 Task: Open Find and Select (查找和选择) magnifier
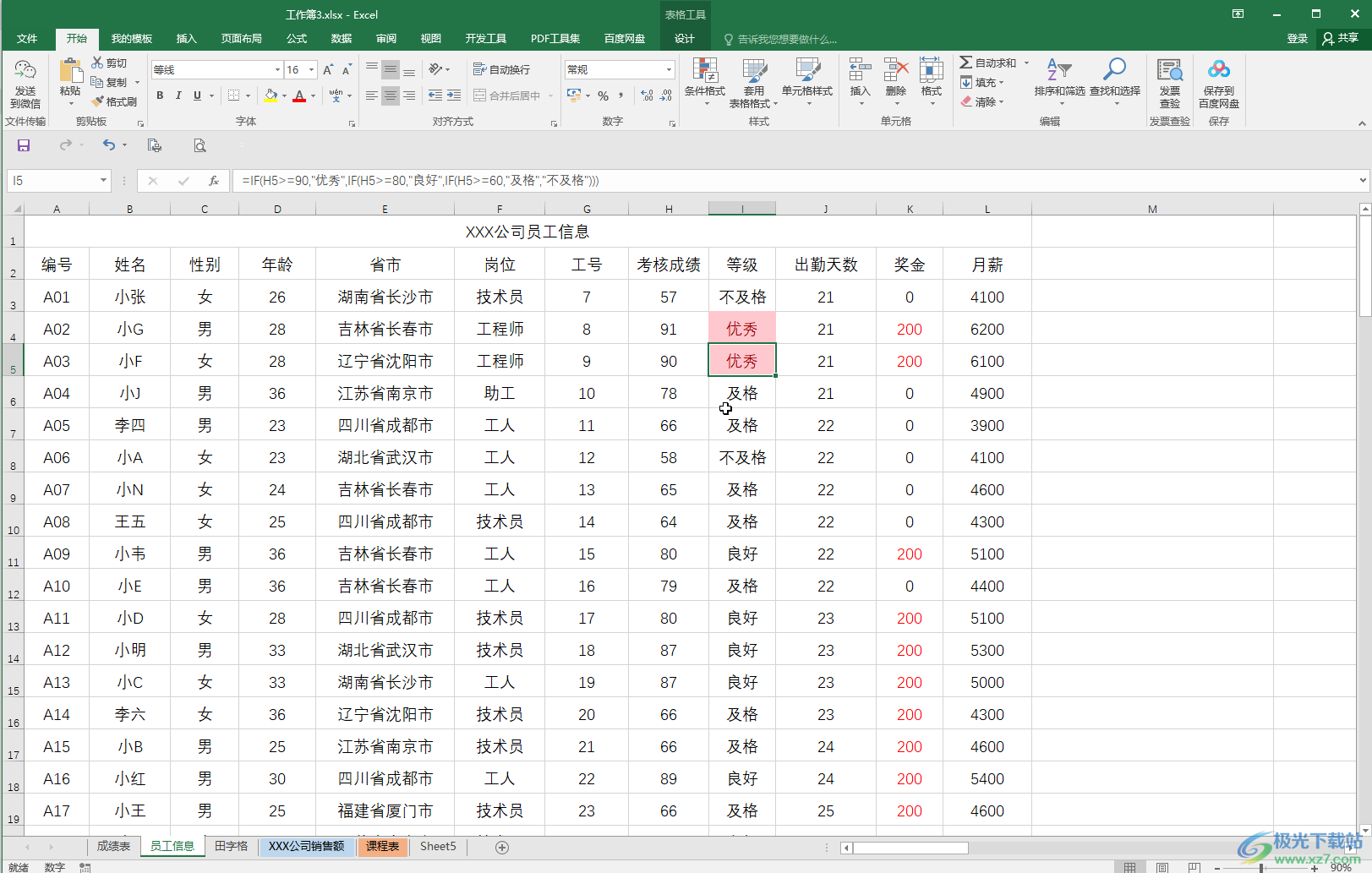click(x=1114, y=71)
